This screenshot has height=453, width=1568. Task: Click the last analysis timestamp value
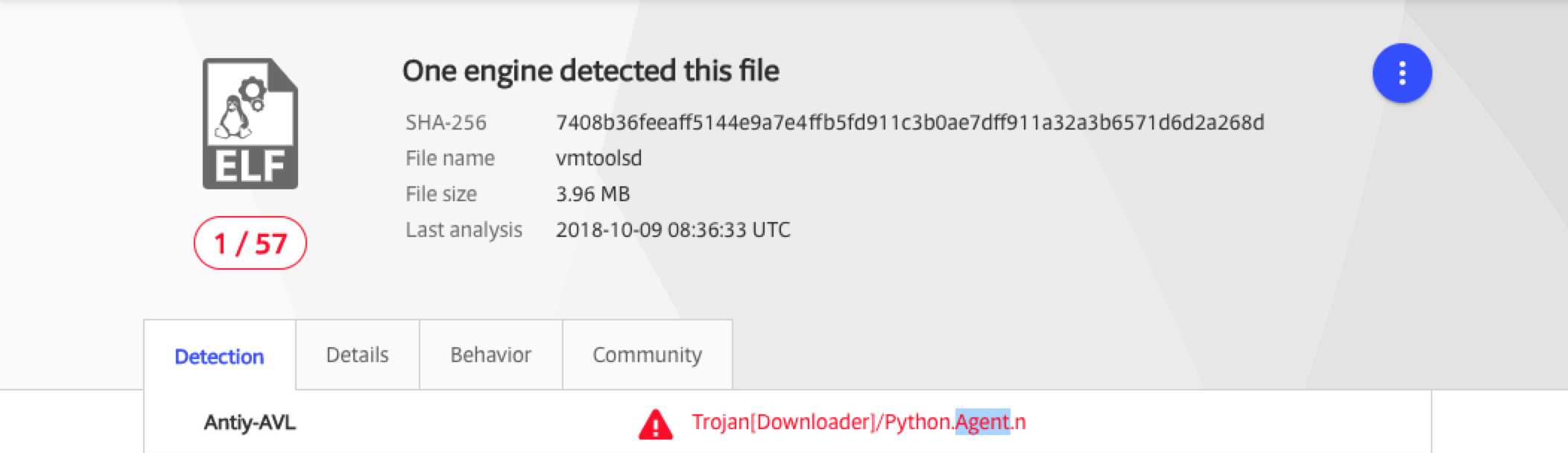672,229
